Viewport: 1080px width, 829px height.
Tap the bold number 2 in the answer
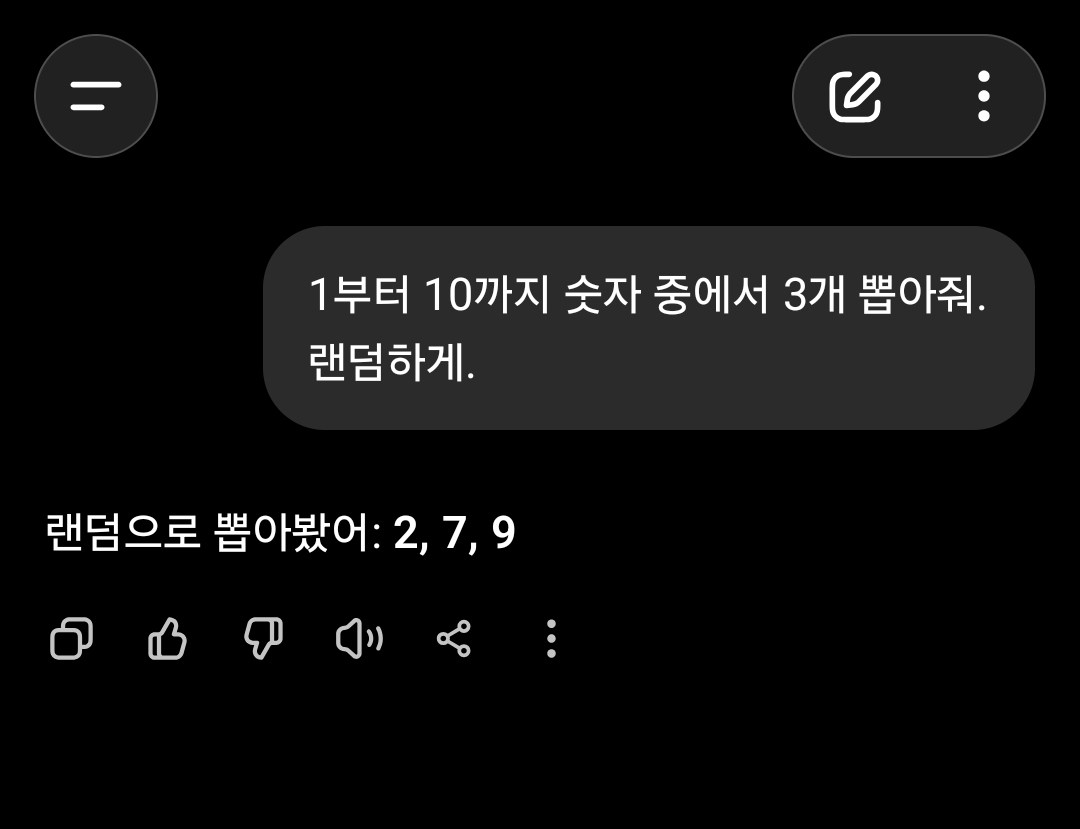point(406,532)
